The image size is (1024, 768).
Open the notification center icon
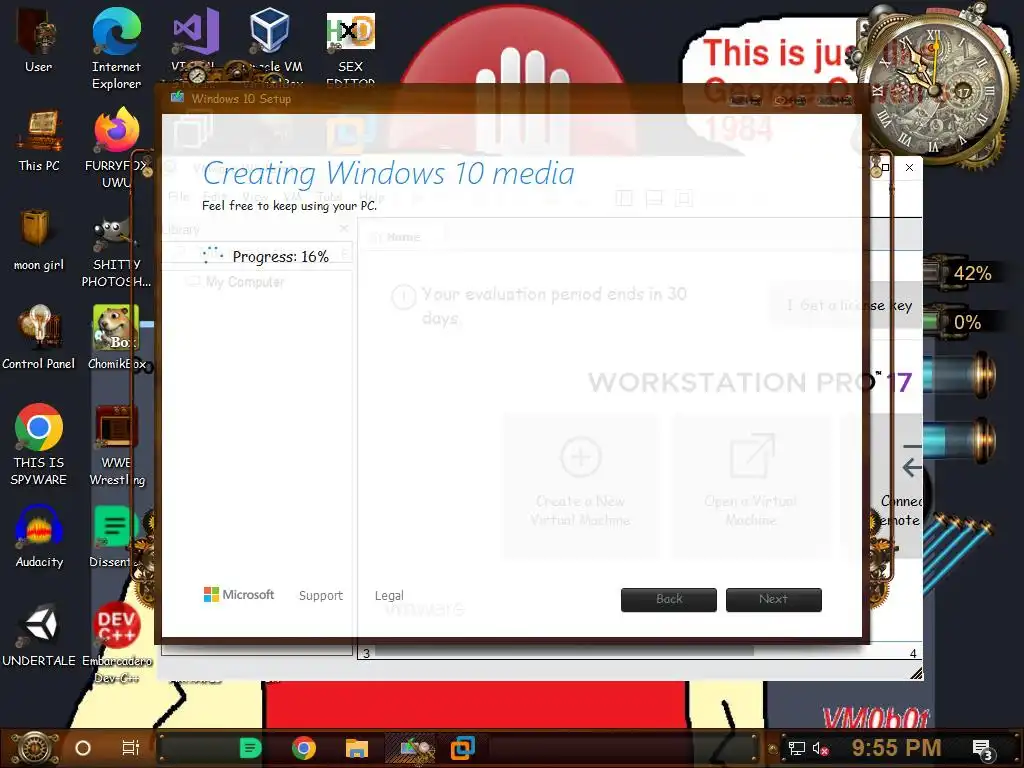[x=982, y=749]
